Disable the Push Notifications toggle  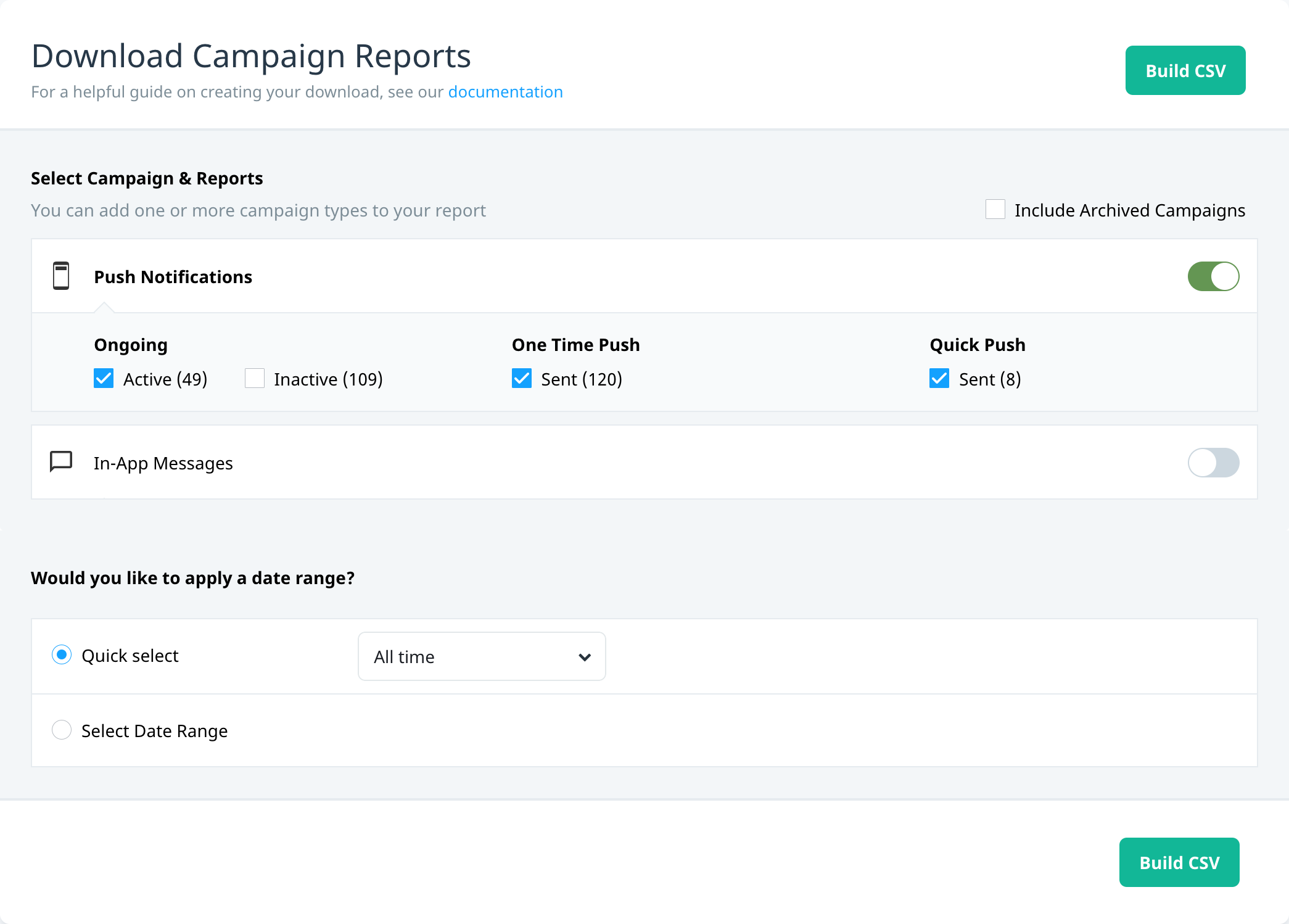tap(1213, 276)
